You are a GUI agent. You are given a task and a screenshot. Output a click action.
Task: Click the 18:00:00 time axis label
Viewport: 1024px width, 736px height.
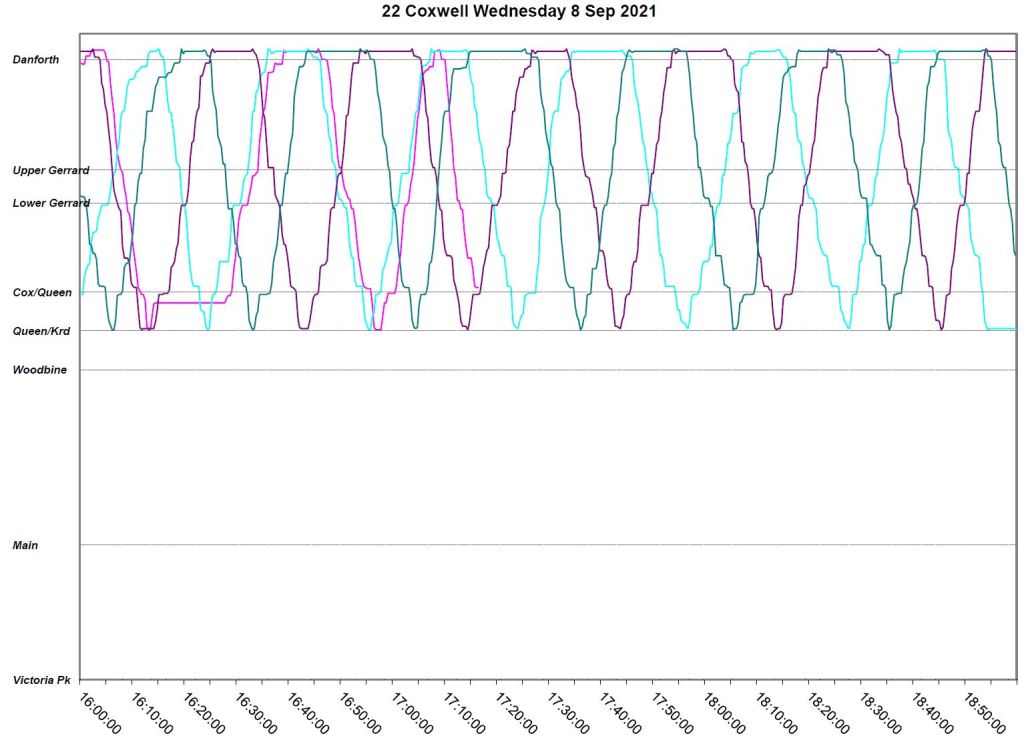[x=724, y=711]
